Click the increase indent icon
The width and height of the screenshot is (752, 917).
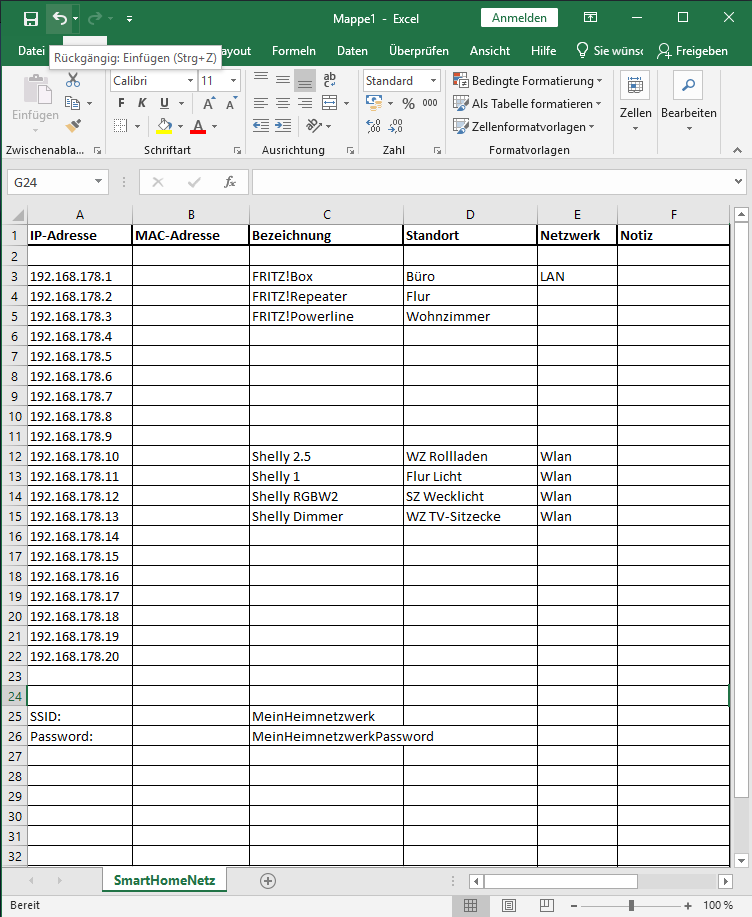[284, 126]
